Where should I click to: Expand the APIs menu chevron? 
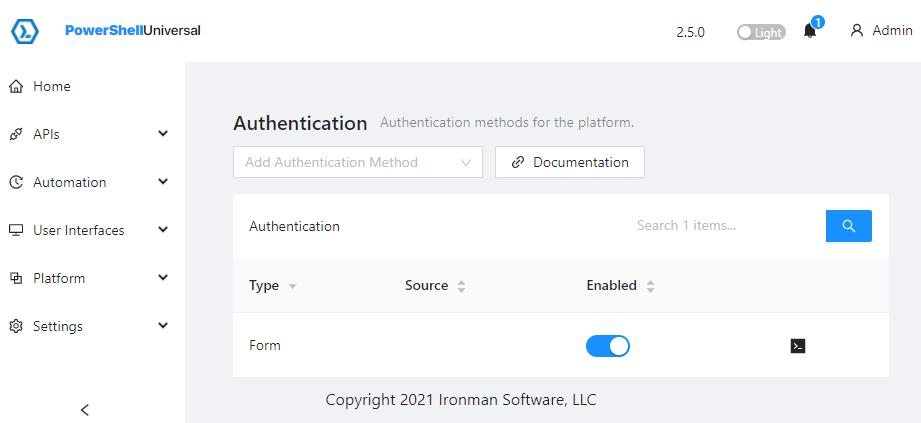pyautogui.click(x=163, y=134)
